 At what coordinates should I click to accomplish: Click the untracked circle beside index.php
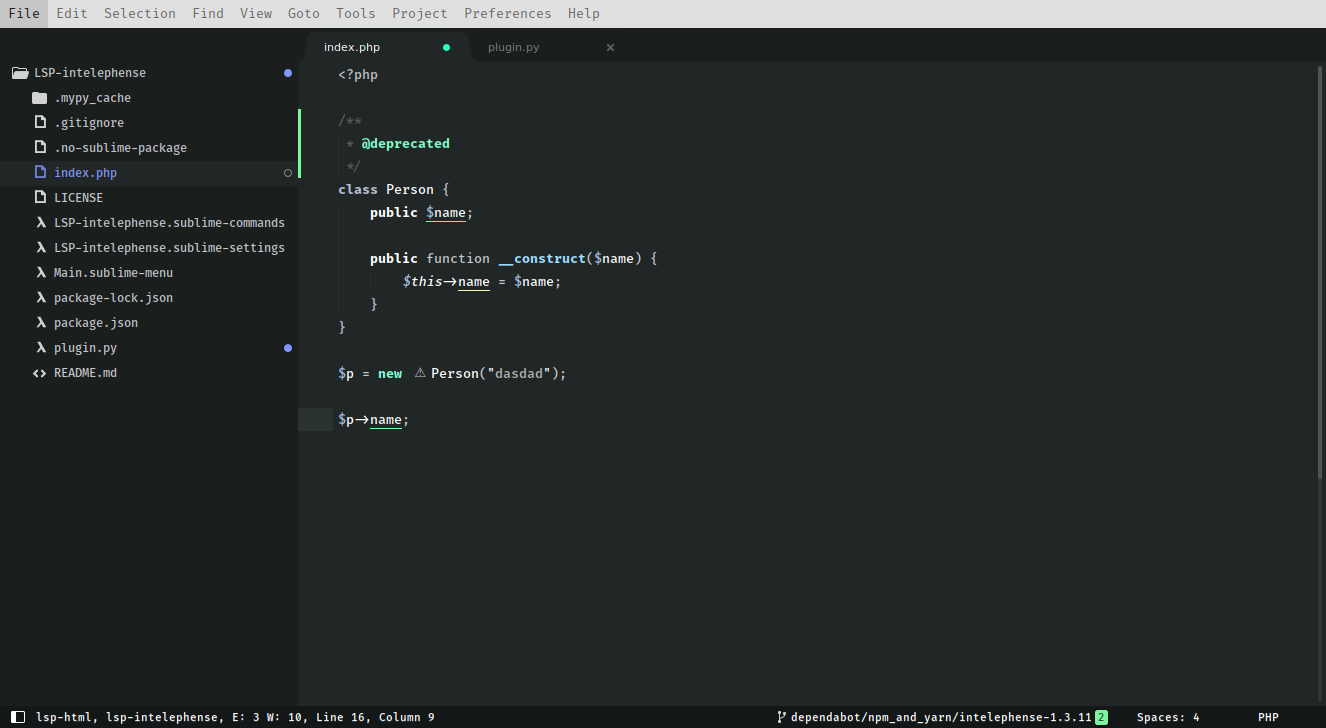[288, 173]
